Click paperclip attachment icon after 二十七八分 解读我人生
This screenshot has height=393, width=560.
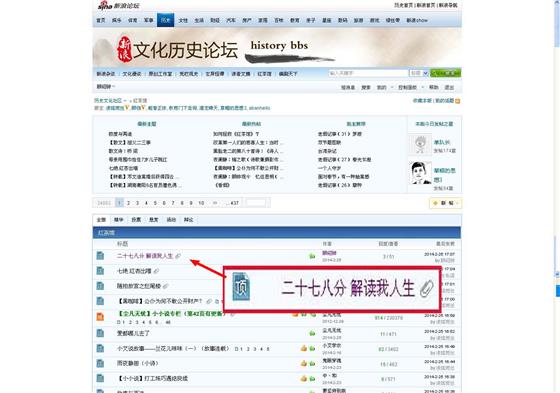point(178,256)
